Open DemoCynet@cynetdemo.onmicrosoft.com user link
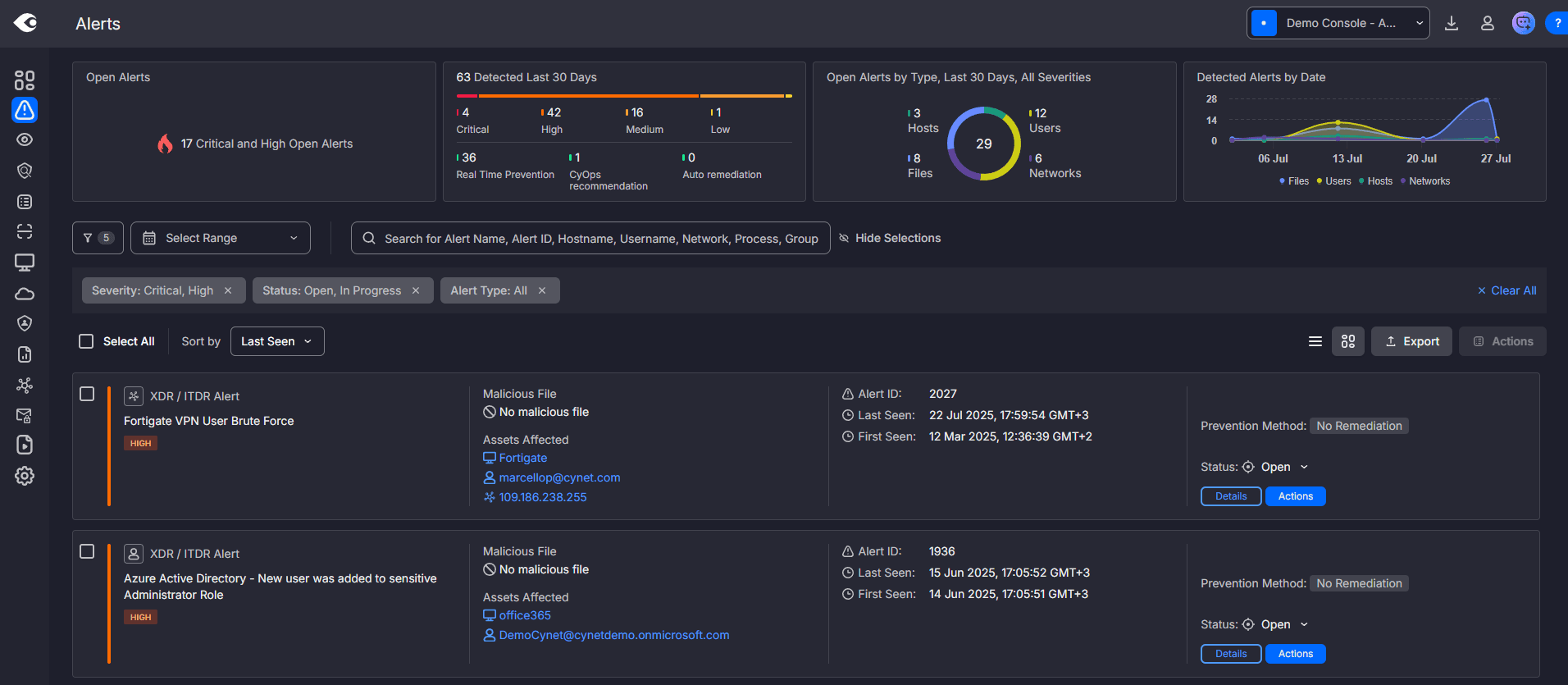 point(613,635)
